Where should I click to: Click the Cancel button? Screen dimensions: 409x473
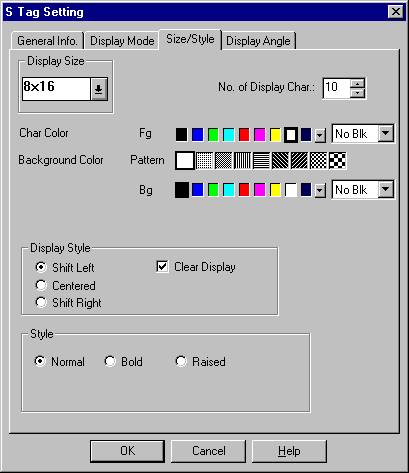tap(209, 451)
